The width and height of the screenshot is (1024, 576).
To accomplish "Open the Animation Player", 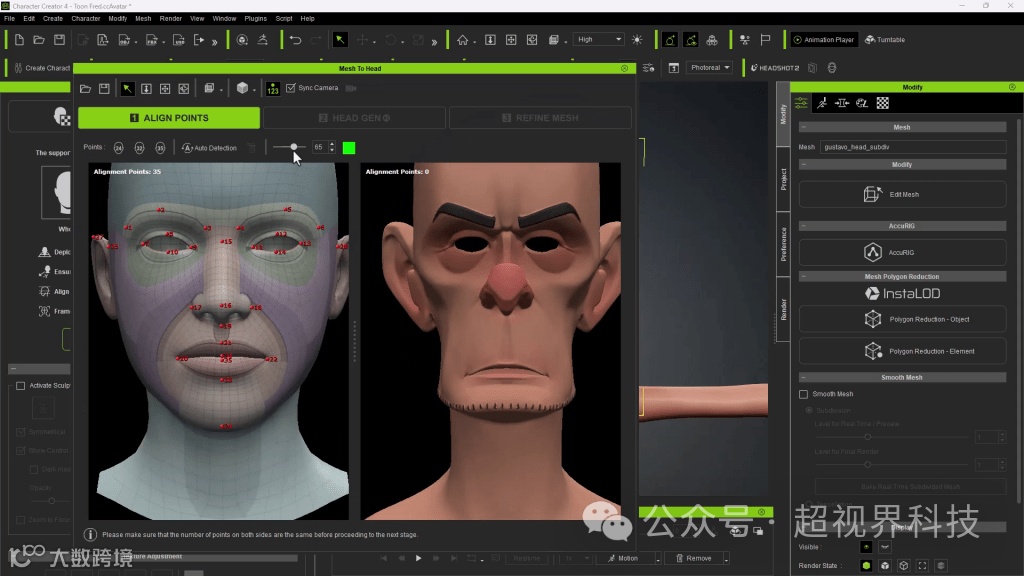I will [824, 40].
